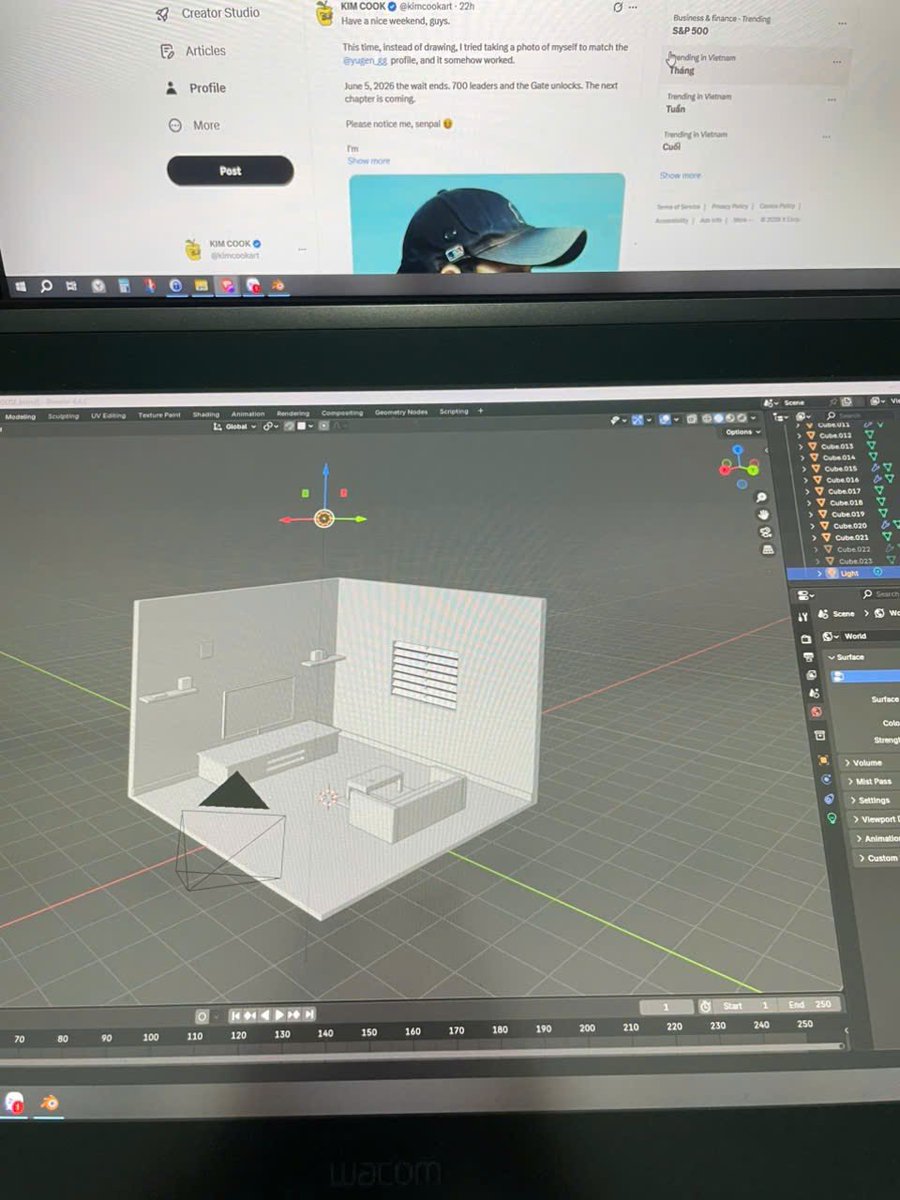Open the View Layer properties tab
This screenshot has width=900, height=1200.
[x=811, y=675]
